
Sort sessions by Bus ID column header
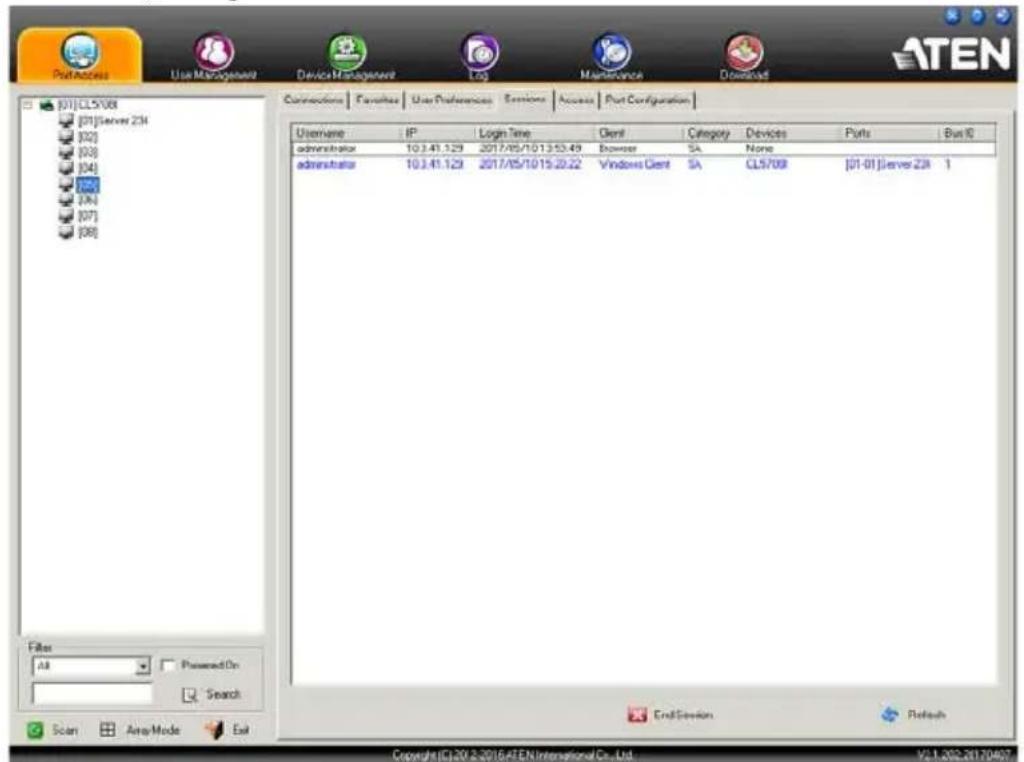pos(968,133)
